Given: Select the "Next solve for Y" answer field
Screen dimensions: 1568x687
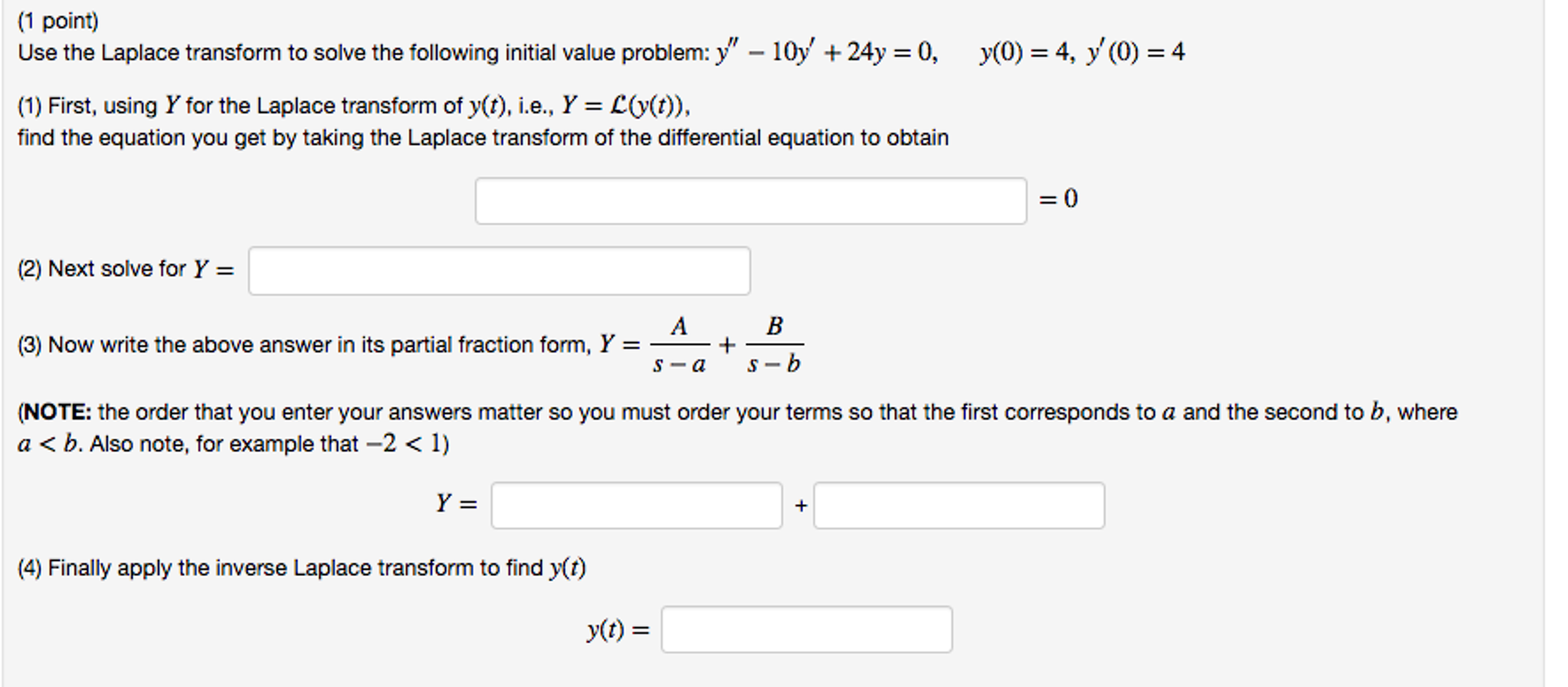Looking at the screenshot, I should click(498, 270).
